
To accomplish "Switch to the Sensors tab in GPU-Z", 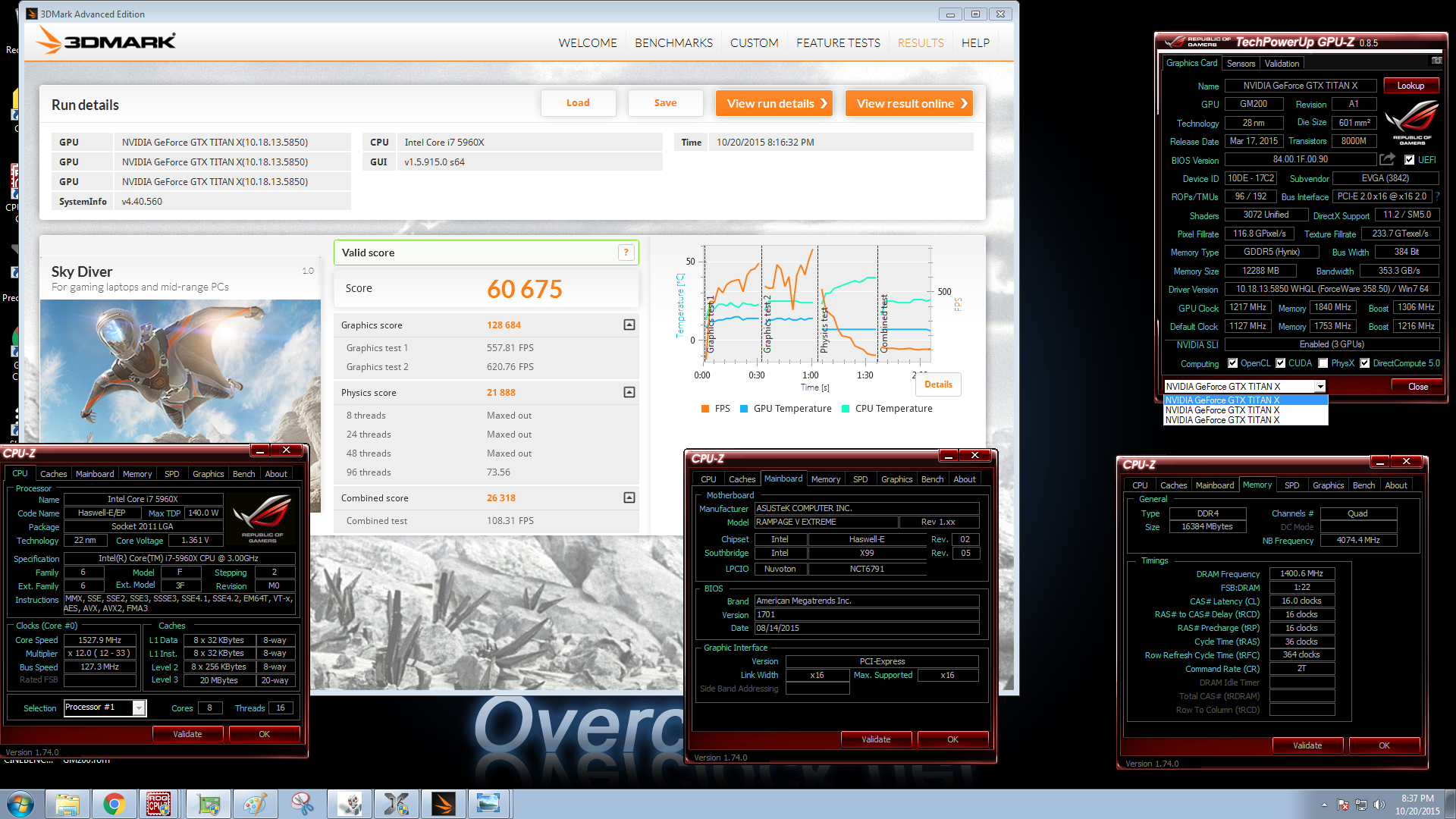I will coord(1241,64).
